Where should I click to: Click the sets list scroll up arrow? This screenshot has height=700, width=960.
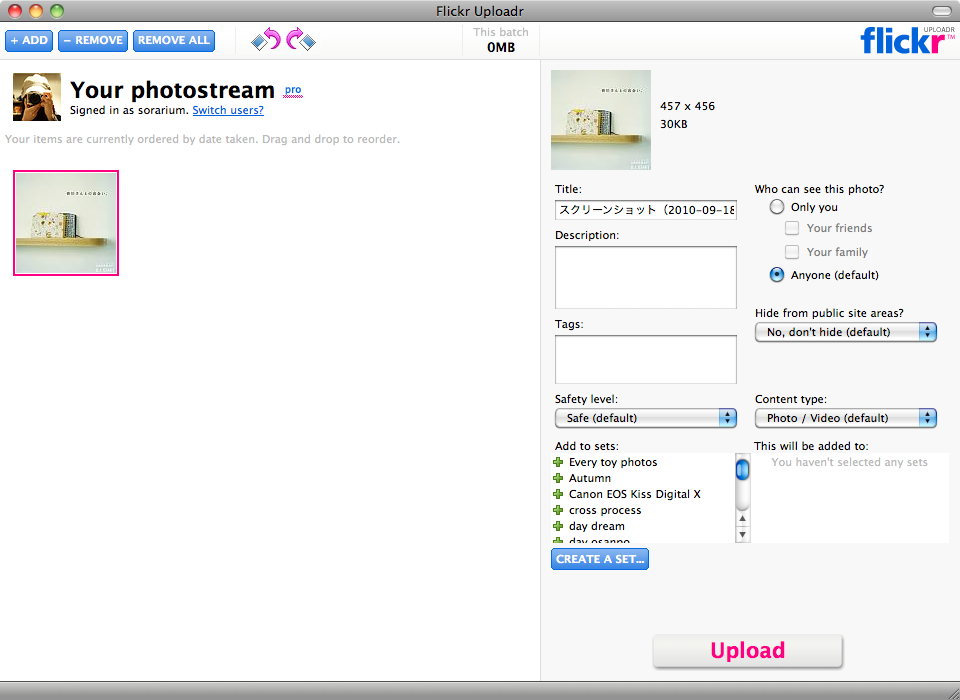(743, 519)
